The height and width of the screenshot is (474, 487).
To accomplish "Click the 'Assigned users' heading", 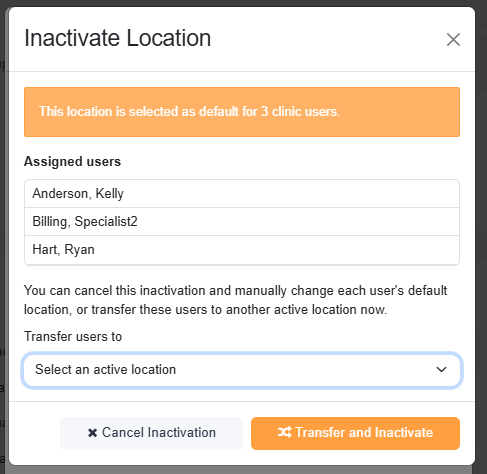I will pyautogui.click(x=72, y=161).
